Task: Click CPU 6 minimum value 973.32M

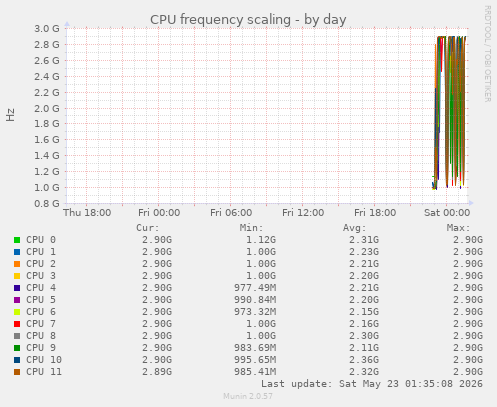Action: pyautogui.click(x=255, y=312)
